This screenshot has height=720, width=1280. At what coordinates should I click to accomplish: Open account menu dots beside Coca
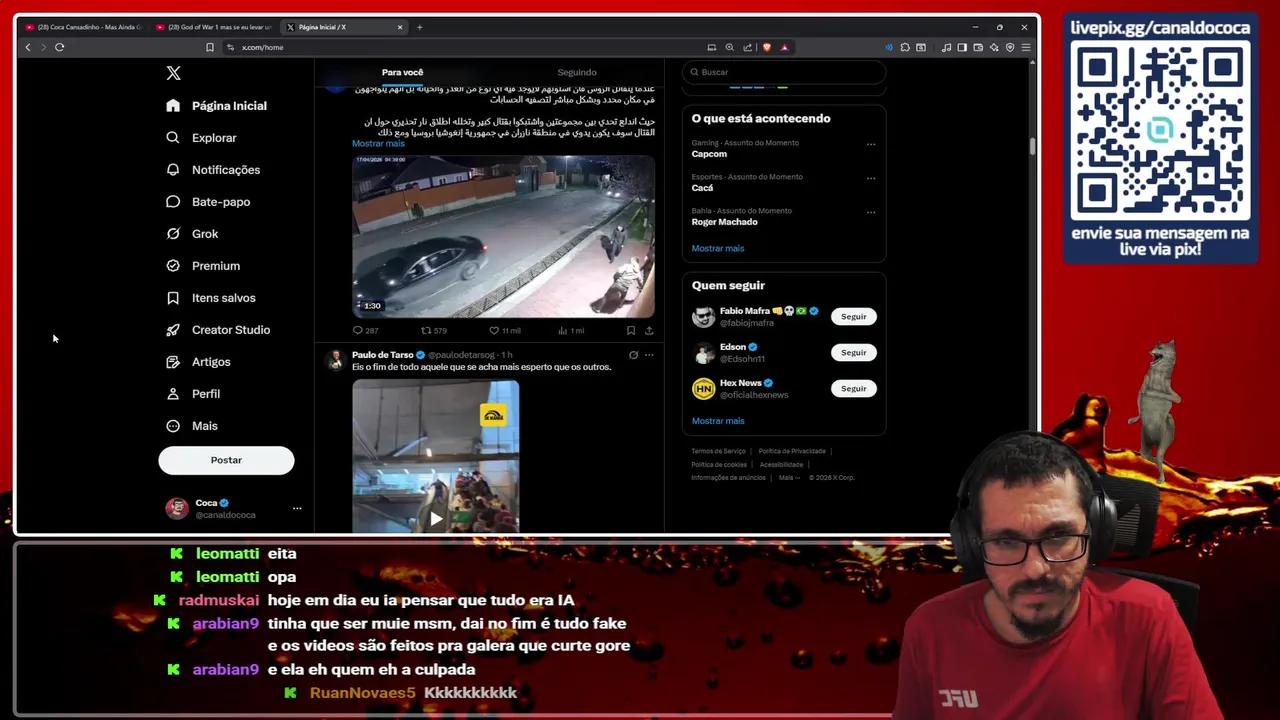pos(297,509)
